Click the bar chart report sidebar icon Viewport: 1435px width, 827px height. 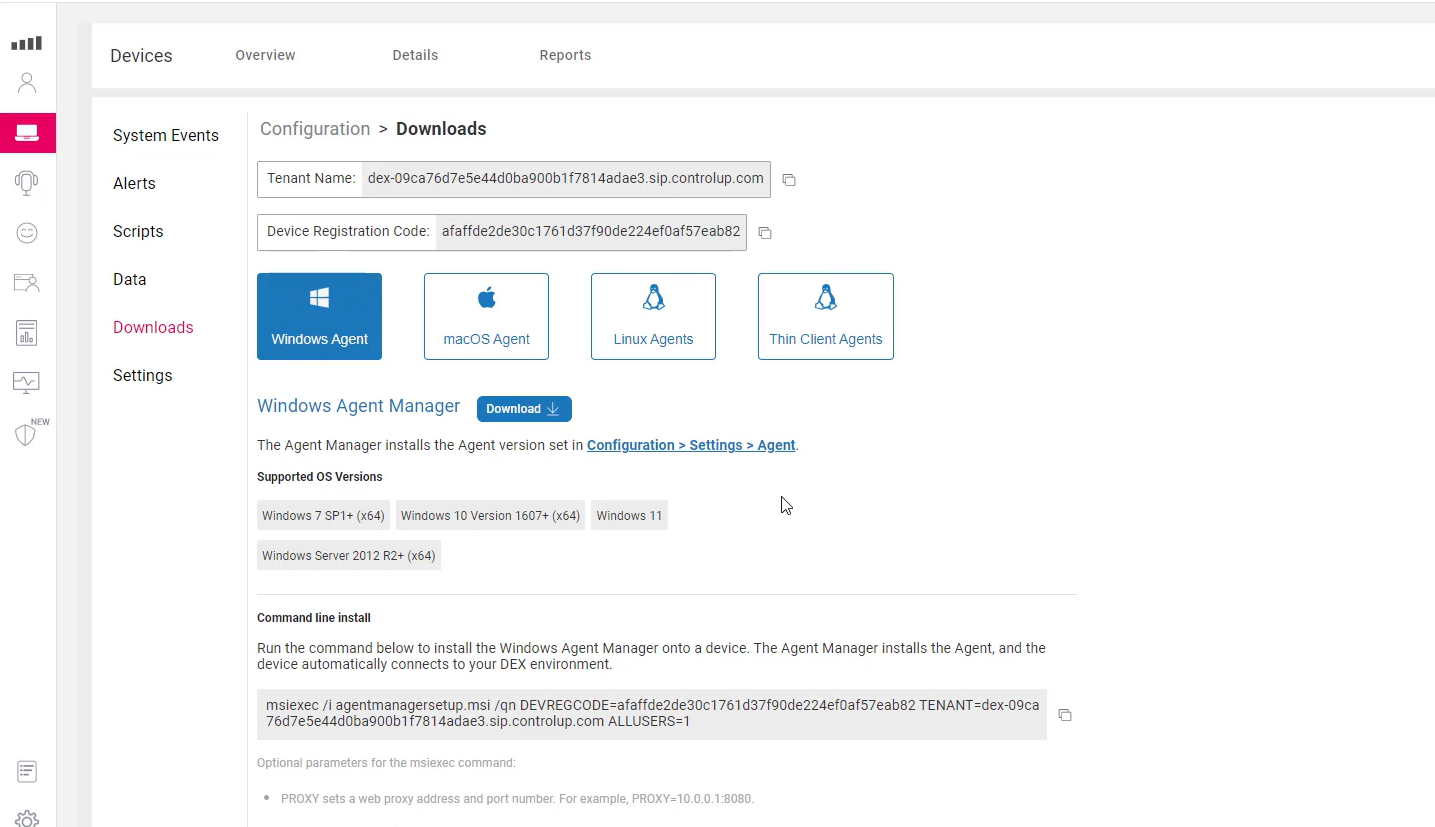[x=27, y=333]
